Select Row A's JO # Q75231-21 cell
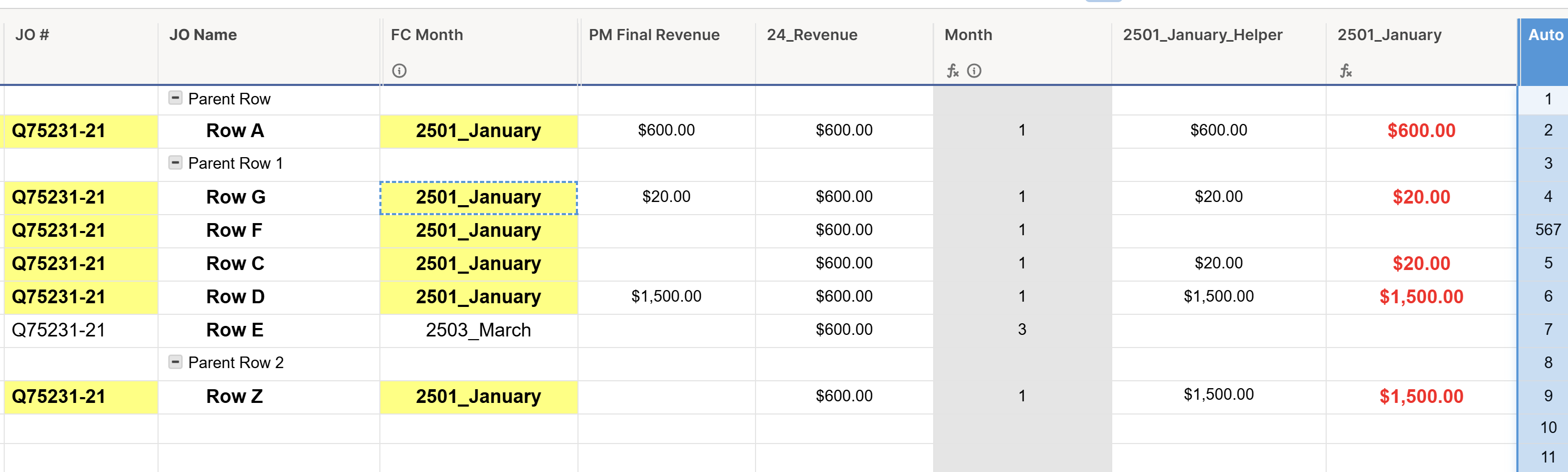This screenshot has height=472, width=1568. click(80, 131)
